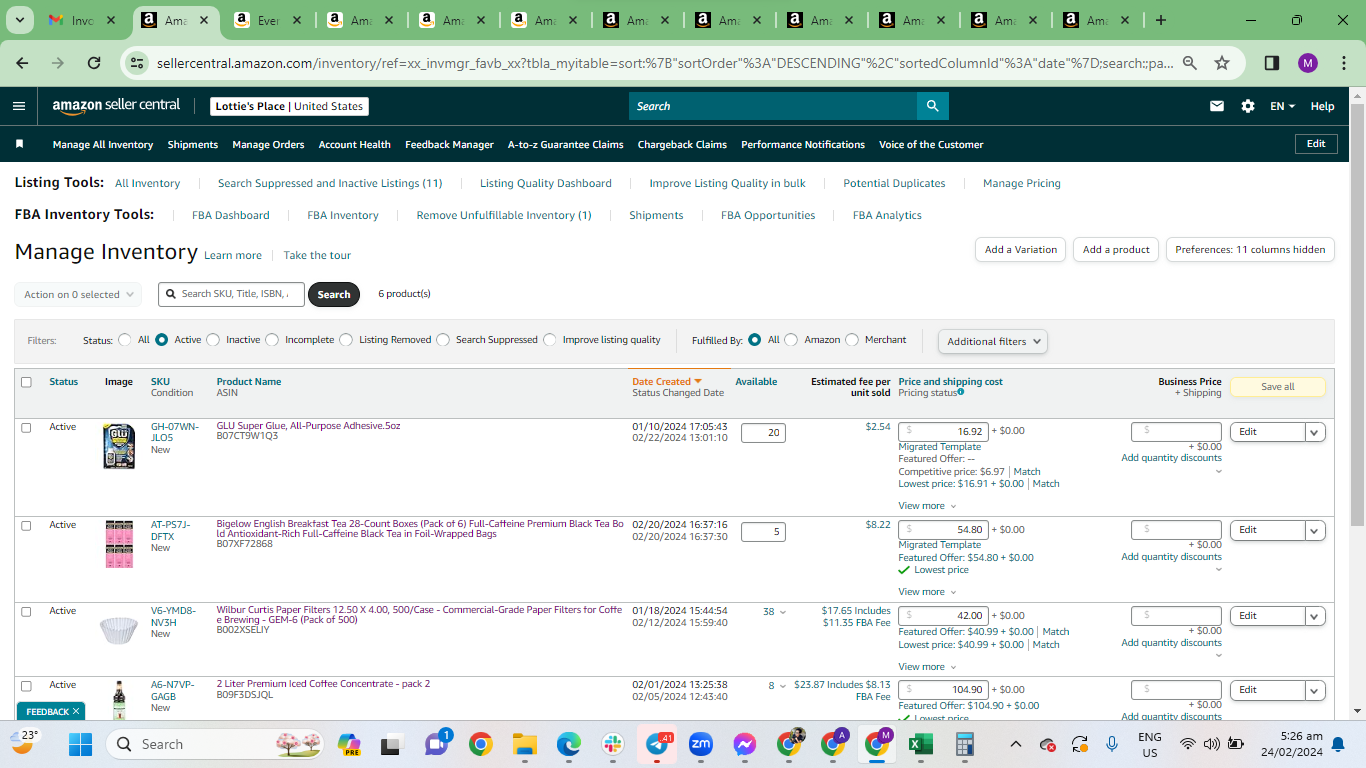The height and width of the screenshot is (768, 1366).
Task: Click the Add a Variation button
Action: [x=1021, y=250]
